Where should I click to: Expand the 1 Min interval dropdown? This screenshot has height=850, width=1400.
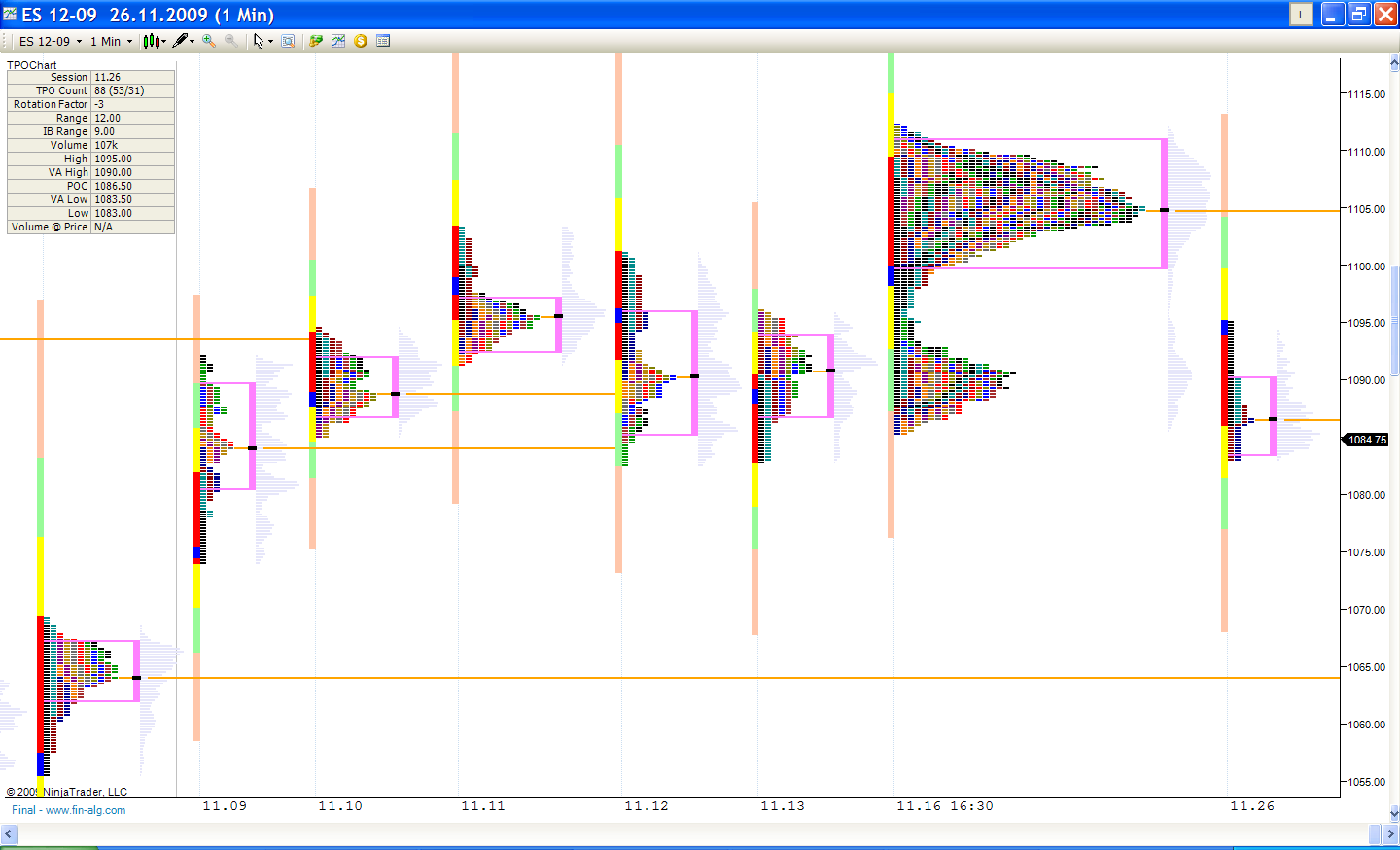click(129, 42)
